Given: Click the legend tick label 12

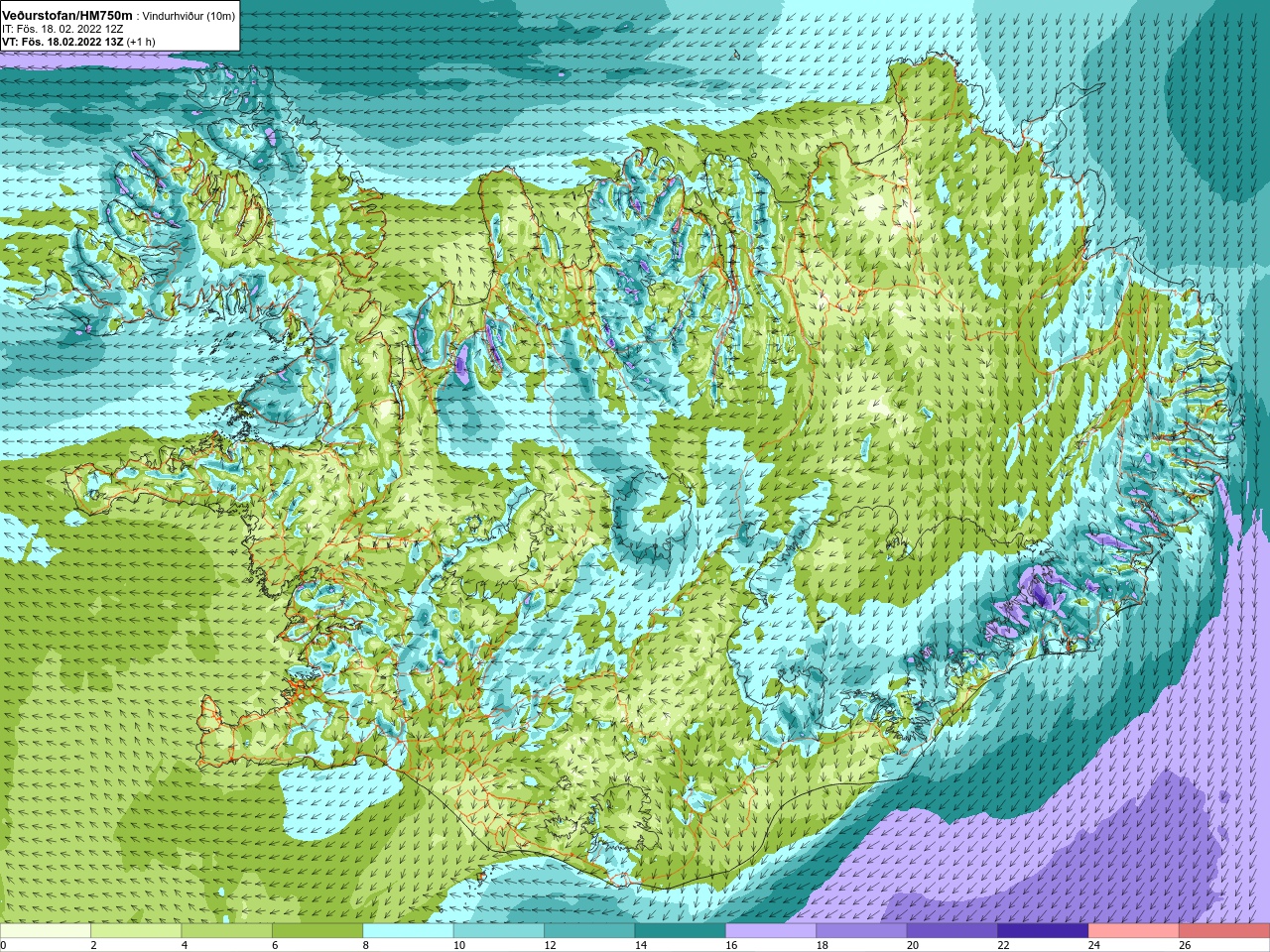Looking at the screenshot, I should coord(550,945).
